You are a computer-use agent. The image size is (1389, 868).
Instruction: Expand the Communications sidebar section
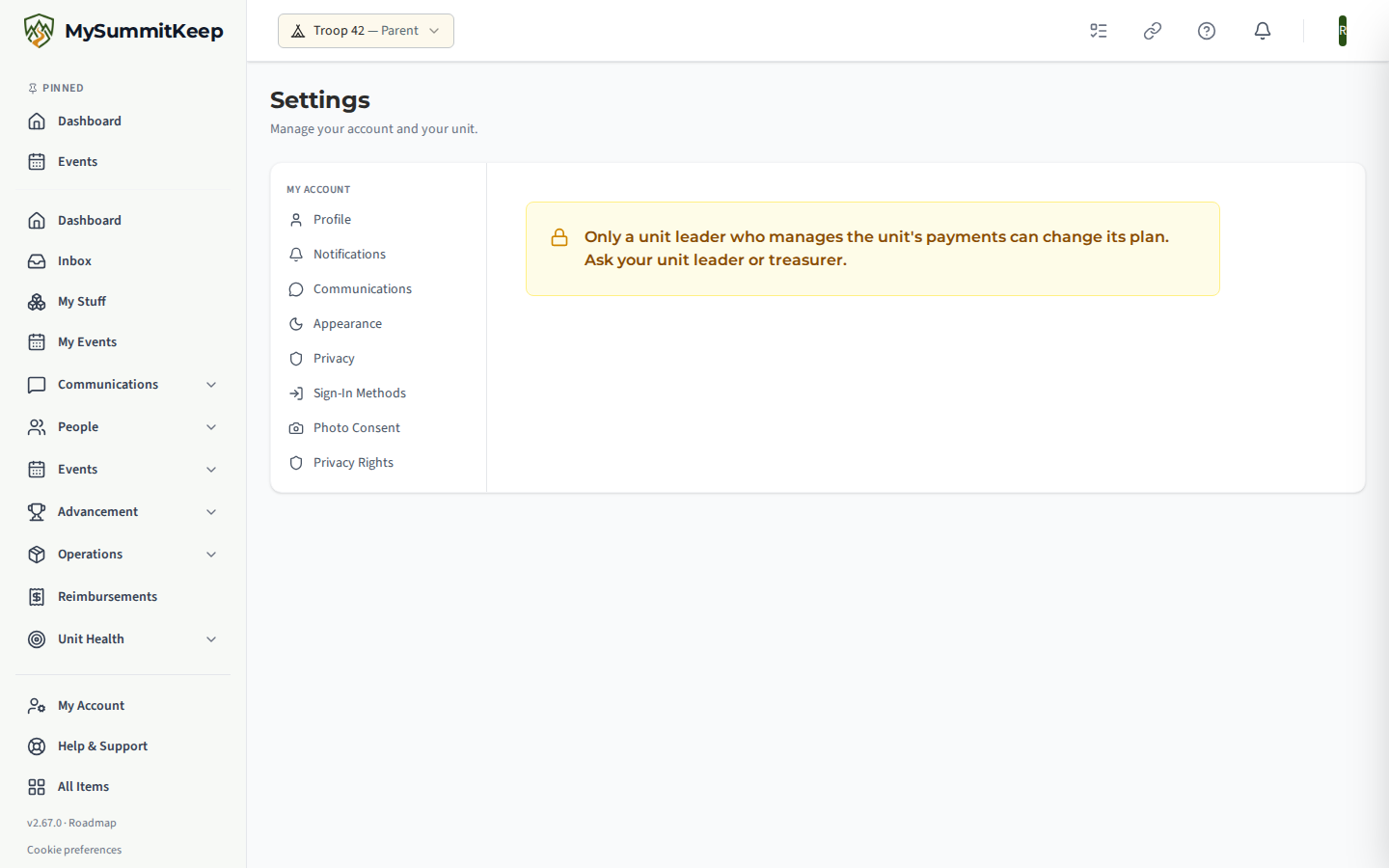coord(123,385)
